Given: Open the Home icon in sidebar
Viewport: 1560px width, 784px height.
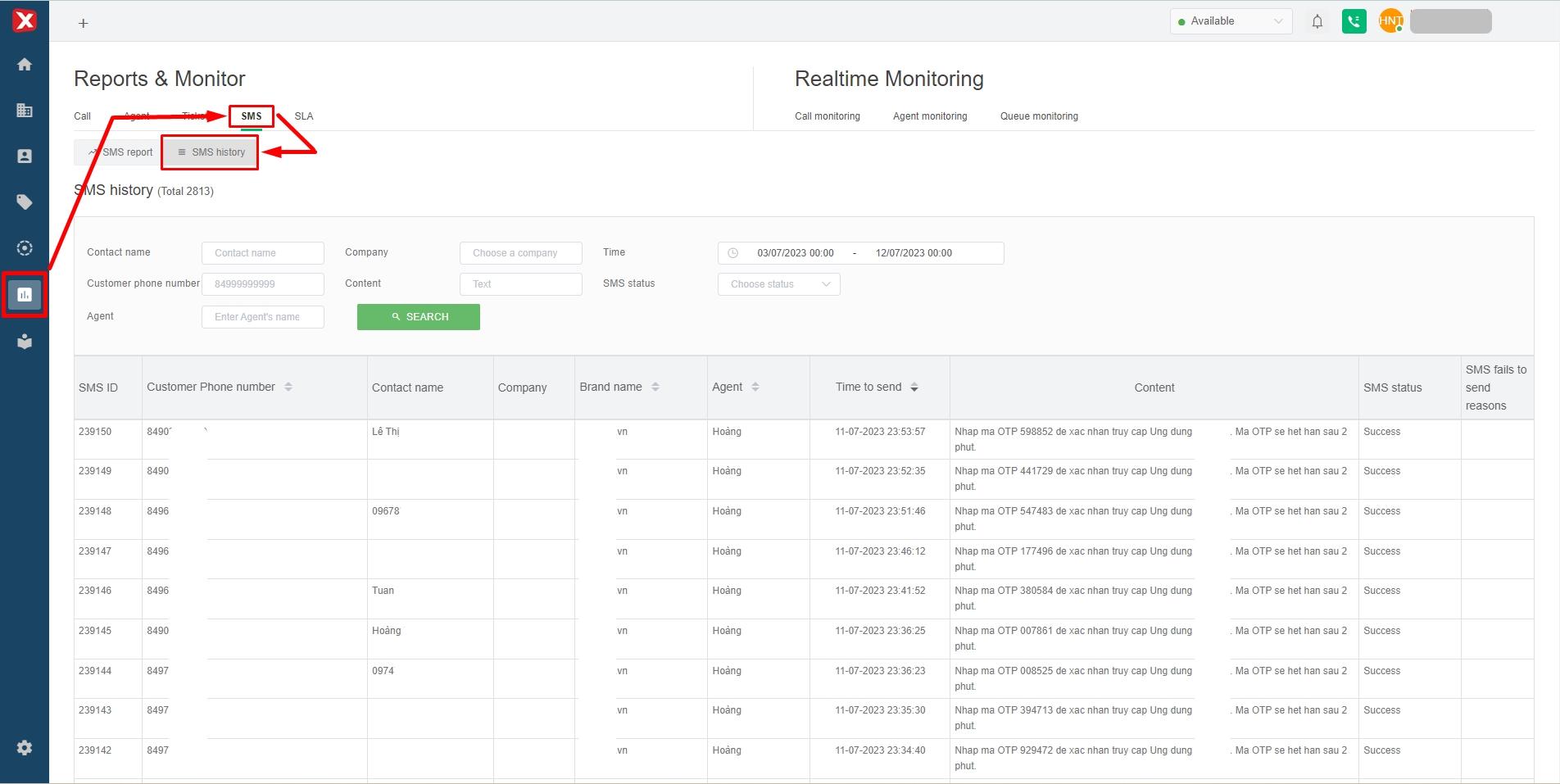Looking at the screenshot, I should [x=25, y=65].
